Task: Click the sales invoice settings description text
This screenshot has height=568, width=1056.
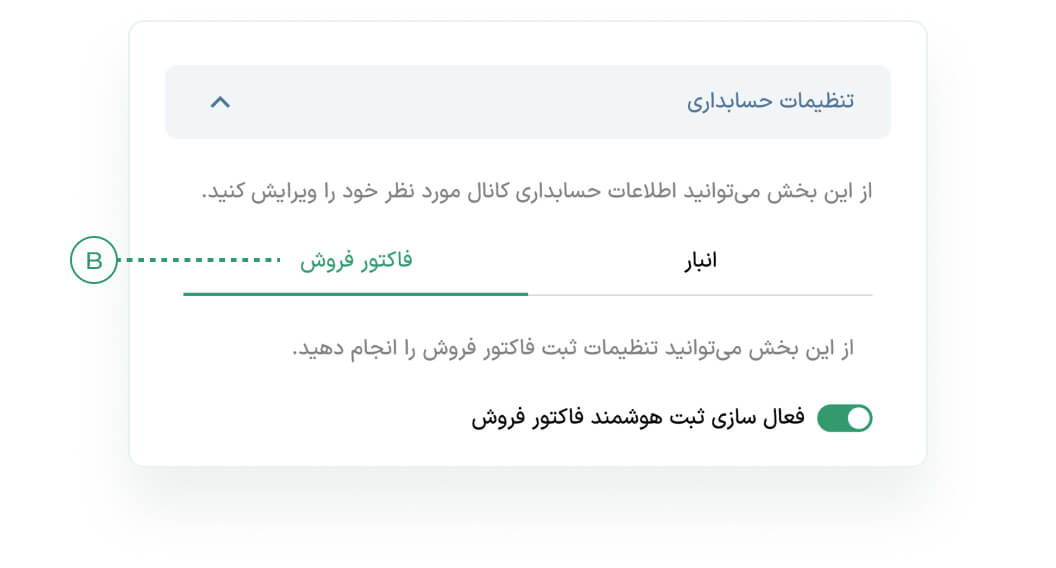Action: point(572,350)
